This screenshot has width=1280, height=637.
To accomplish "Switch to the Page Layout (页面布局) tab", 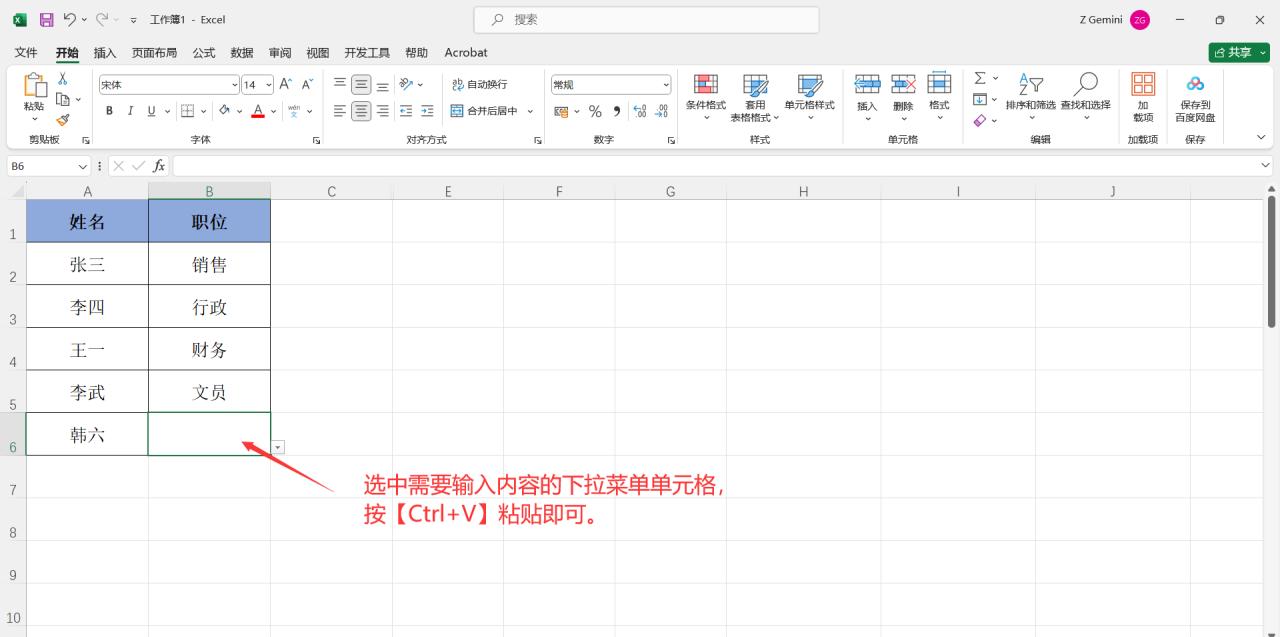I will pos(154,52).
